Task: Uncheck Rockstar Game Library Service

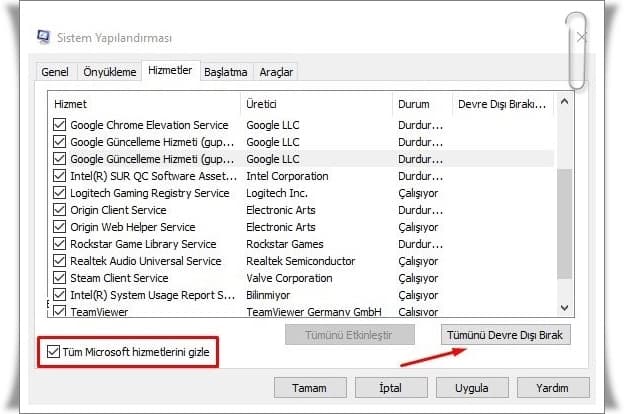Action: [x=59, y=244]
